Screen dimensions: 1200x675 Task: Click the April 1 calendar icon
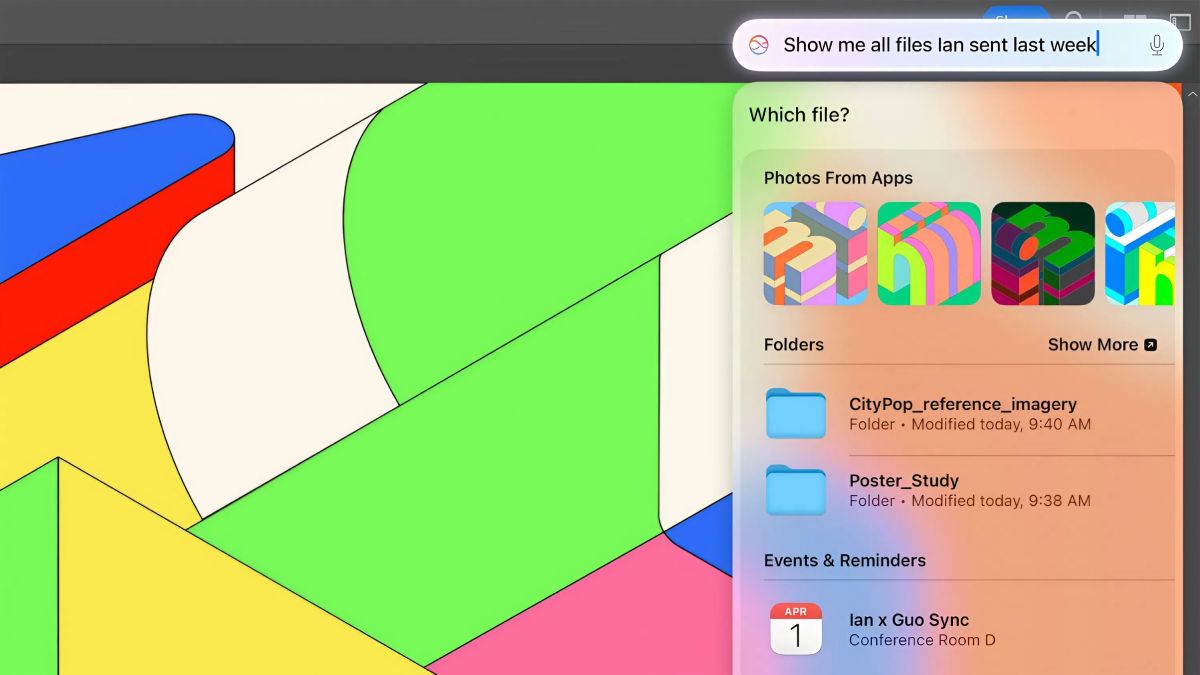click(796, 629)
